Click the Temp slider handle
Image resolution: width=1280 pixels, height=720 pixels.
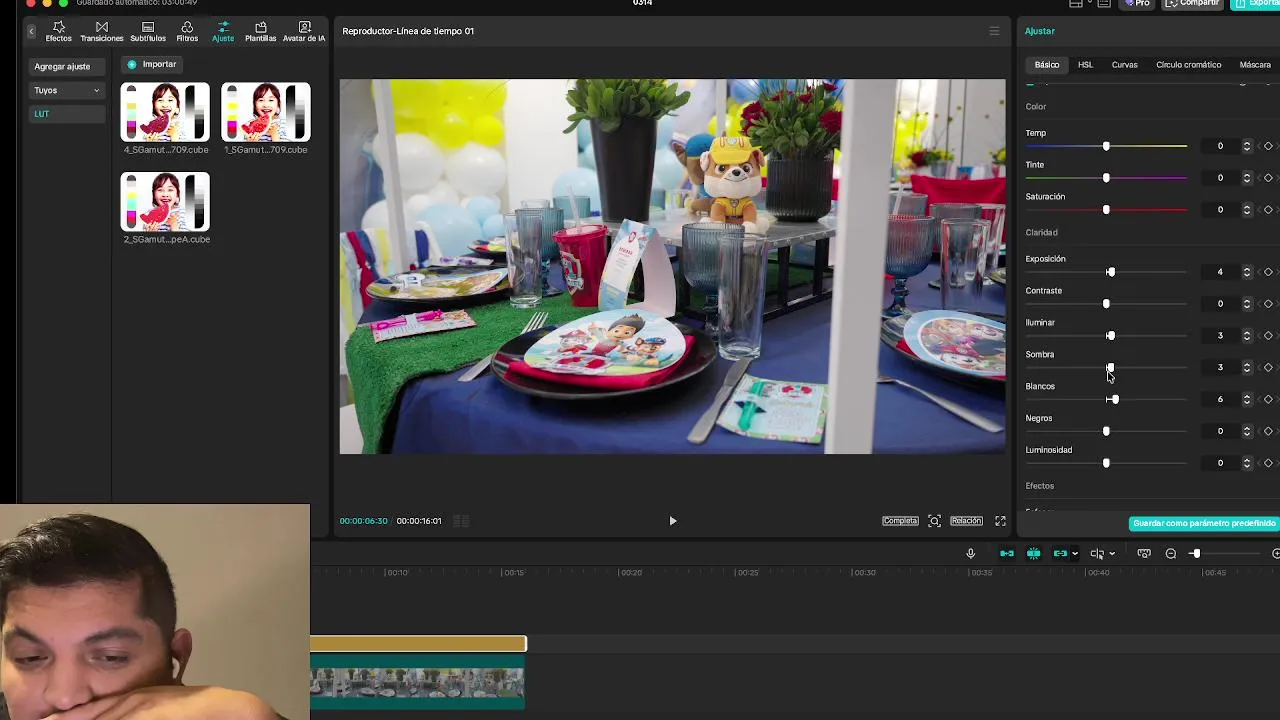[x=1106, y=146]
